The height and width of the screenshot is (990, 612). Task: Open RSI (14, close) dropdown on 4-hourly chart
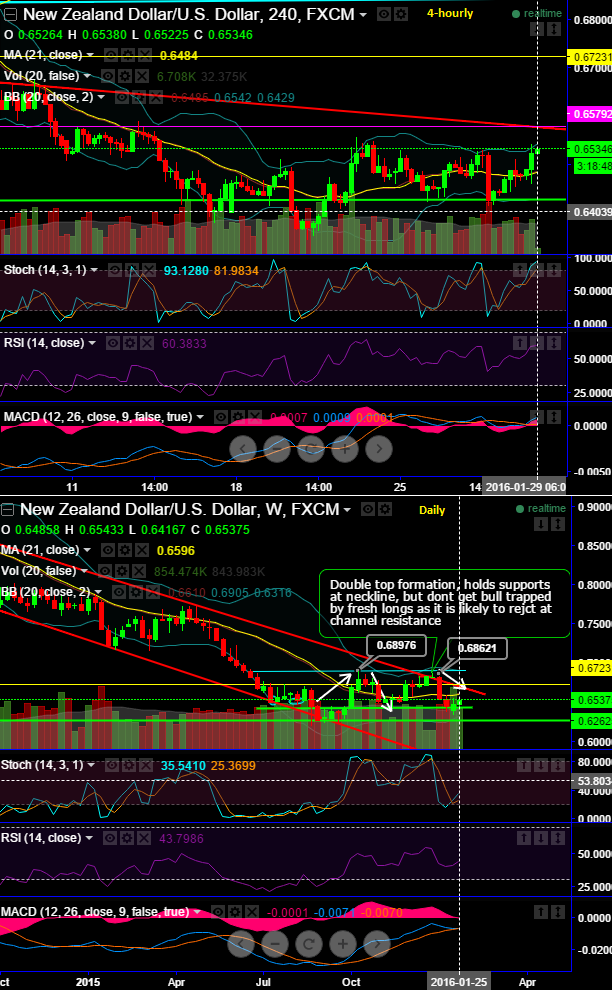coord(92,343)
